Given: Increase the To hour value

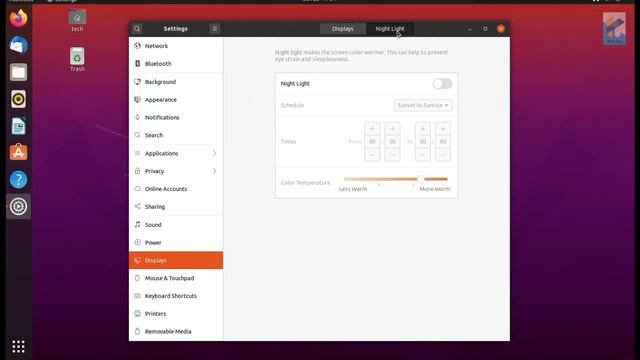Looking at the screenshot, I should click(423, 129).
